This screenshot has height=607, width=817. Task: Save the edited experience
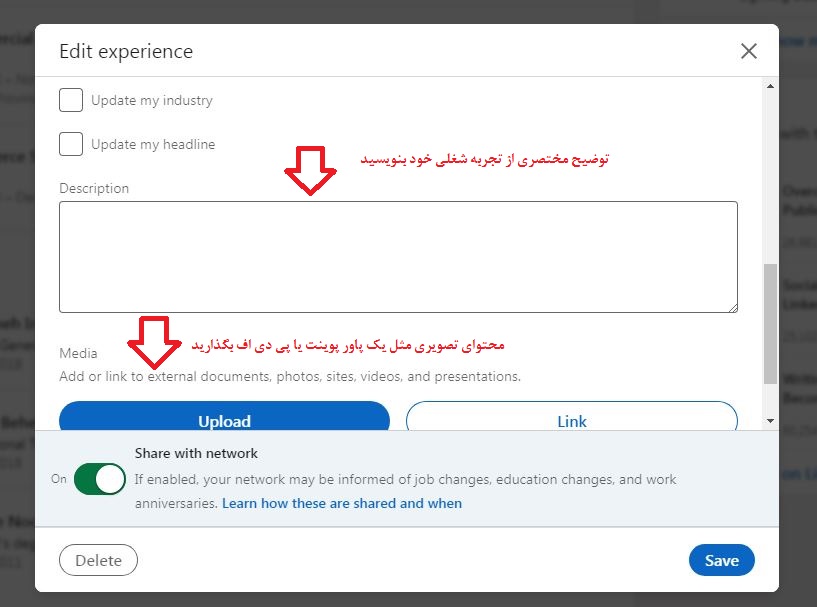[722, 560]
